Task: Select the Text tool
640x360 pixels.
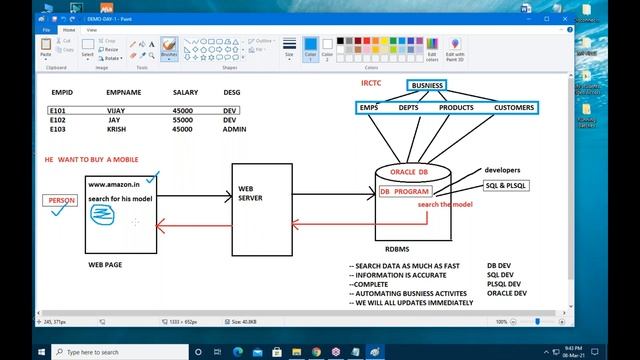Action: 151,44
